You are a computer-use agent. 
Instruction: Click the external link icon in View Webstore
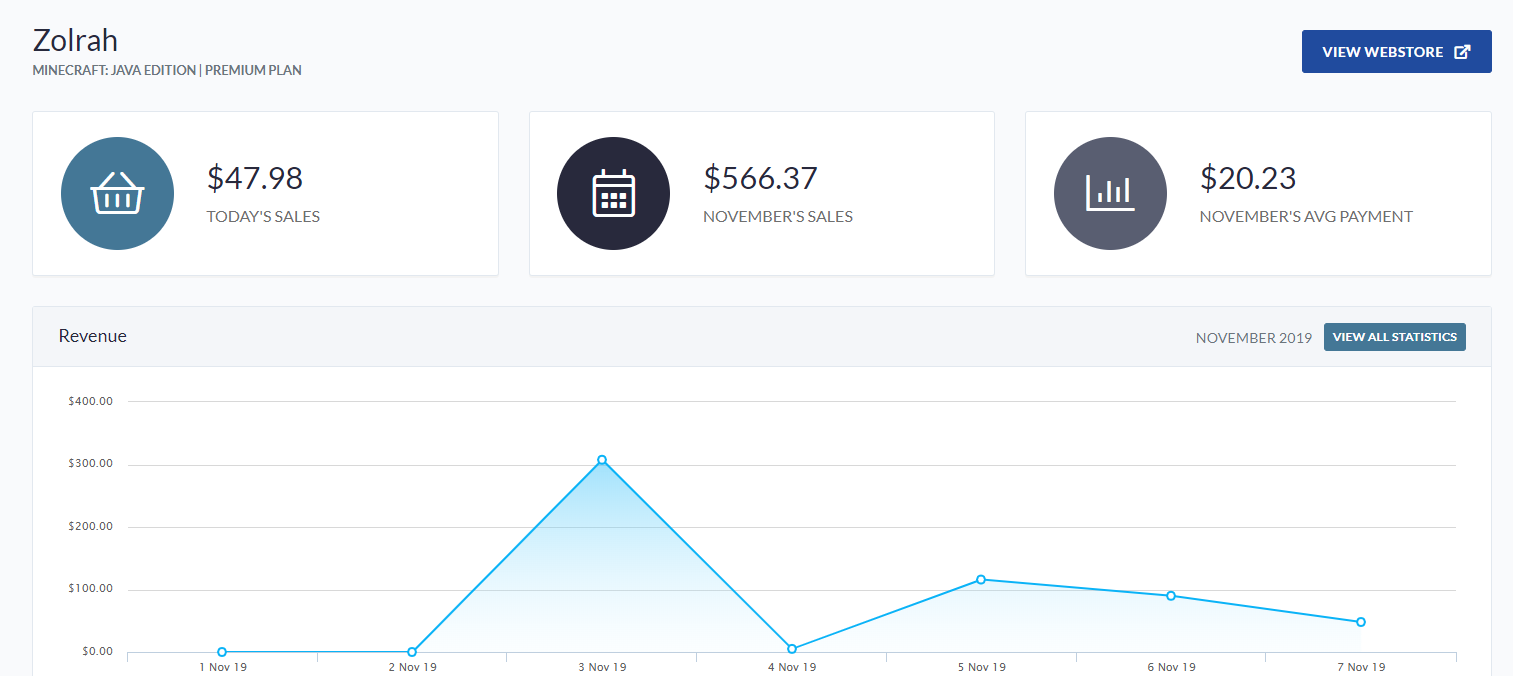[x=1462, y=52]
